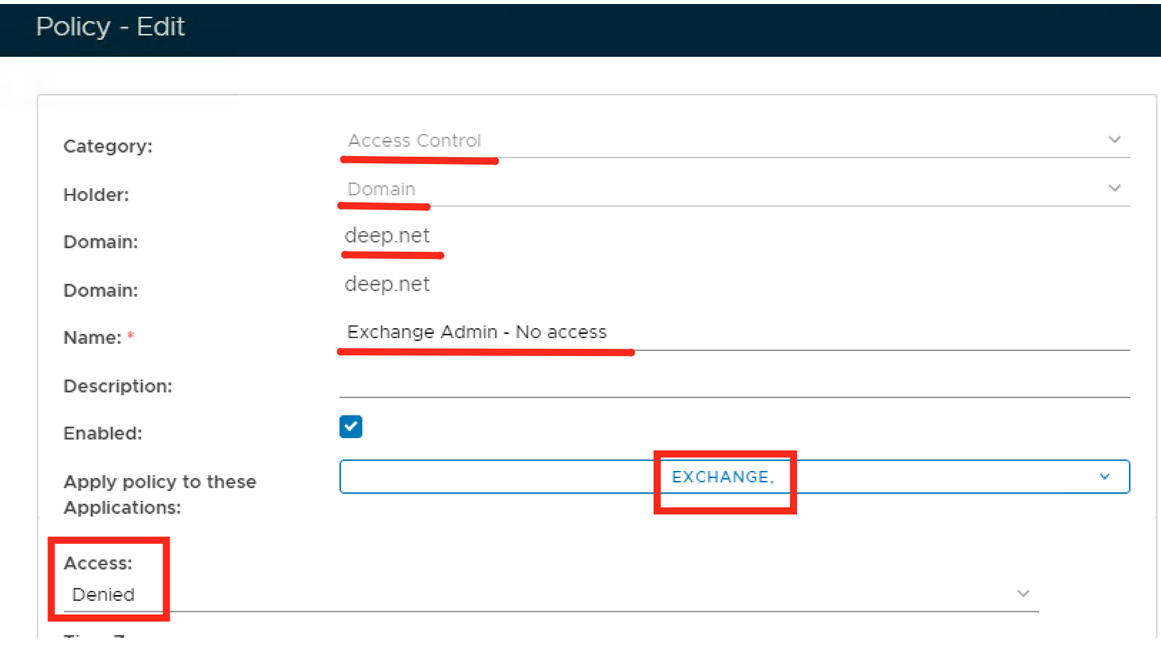
Task: Click the Apply policy to these Applications label
Action: (x=160, y=494)
